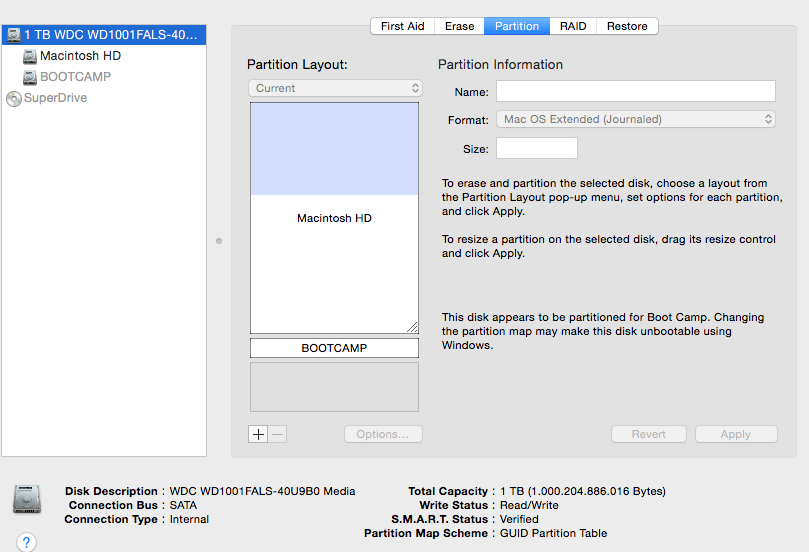Add a partition with the plus button
809x552 pixels.
click(258, 434)
